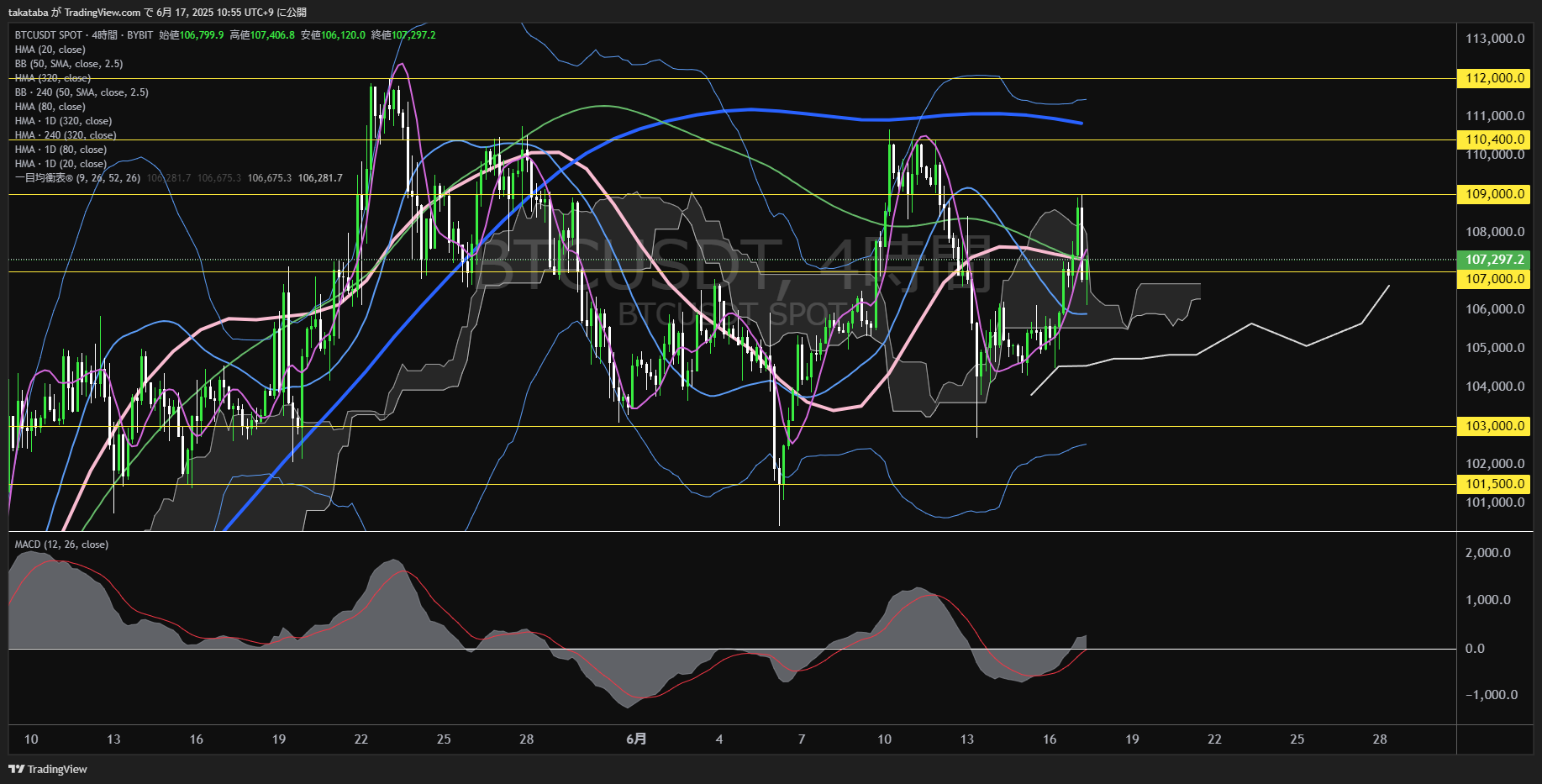Click the 102,000.0 price axis value
This screenshot has height=784, width=1542.
click(1495, 464)
